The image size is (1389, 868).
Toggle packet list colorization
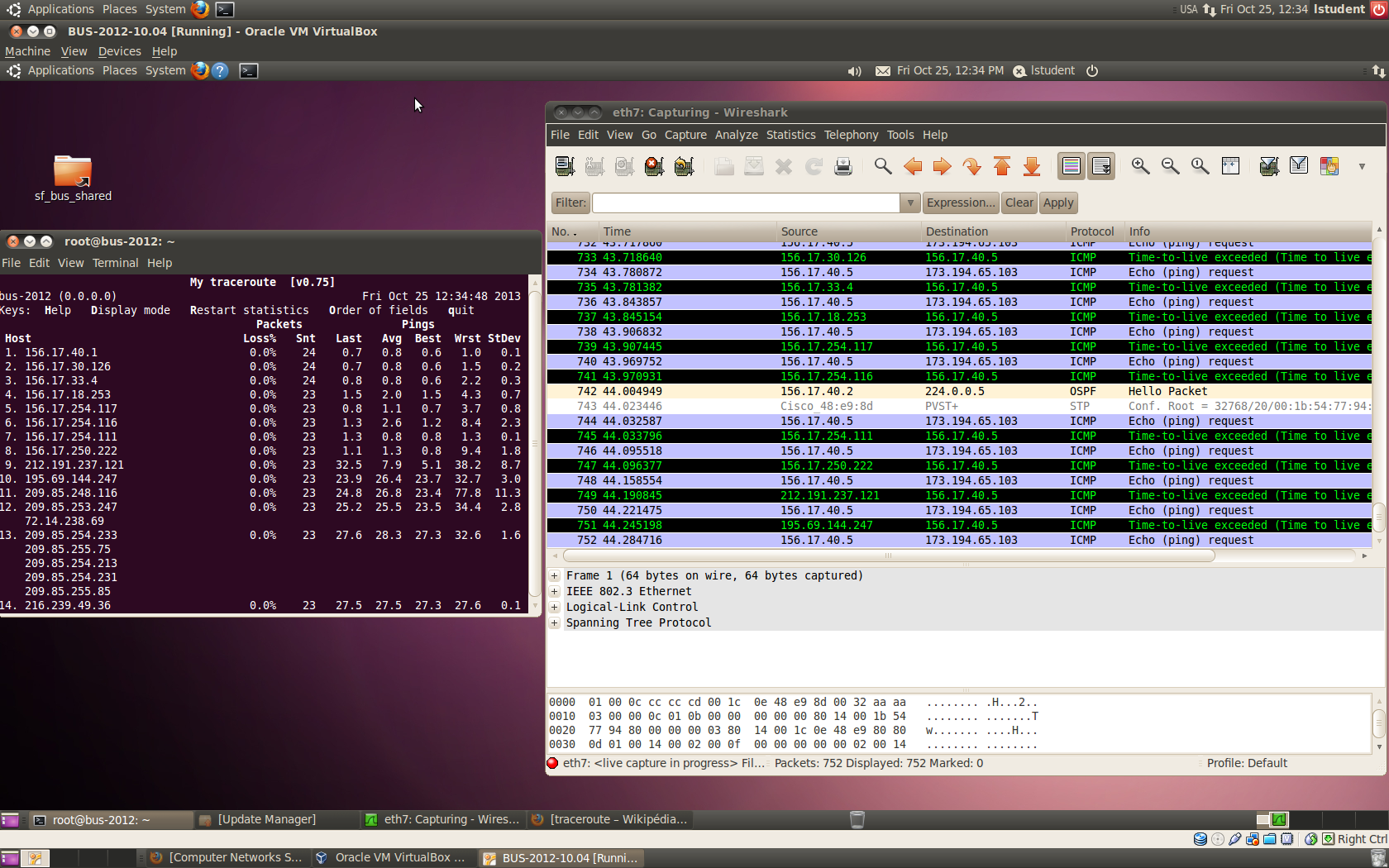pos(1071,166)
